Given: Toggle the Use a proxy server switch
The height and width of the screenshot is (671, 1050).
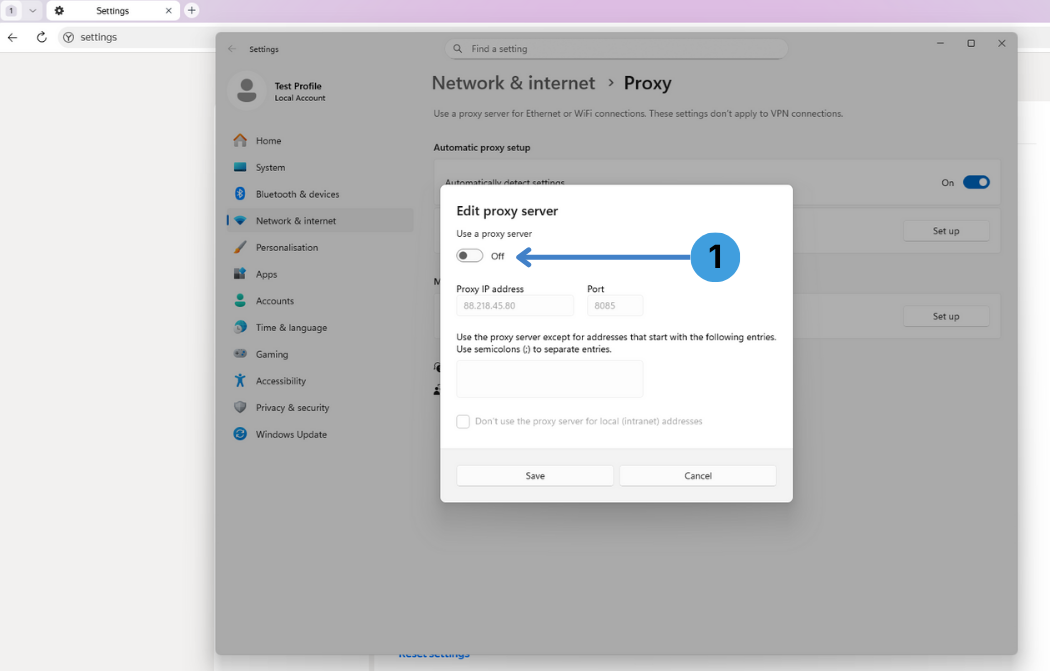Looking at the screenshot, I should (x=469, y=256).
